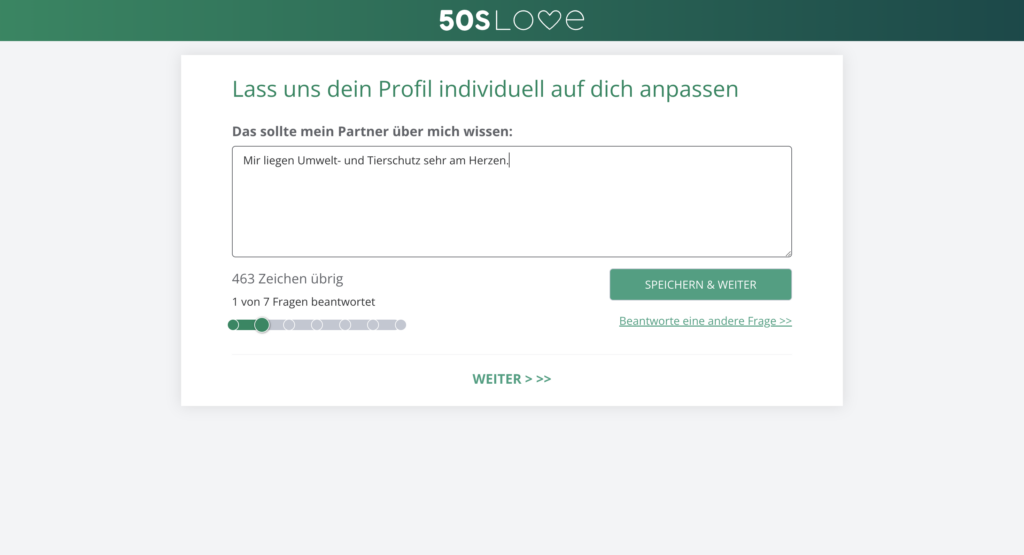
Task: Click the divider line above WEITER
Action: click(x=511, y=354)
